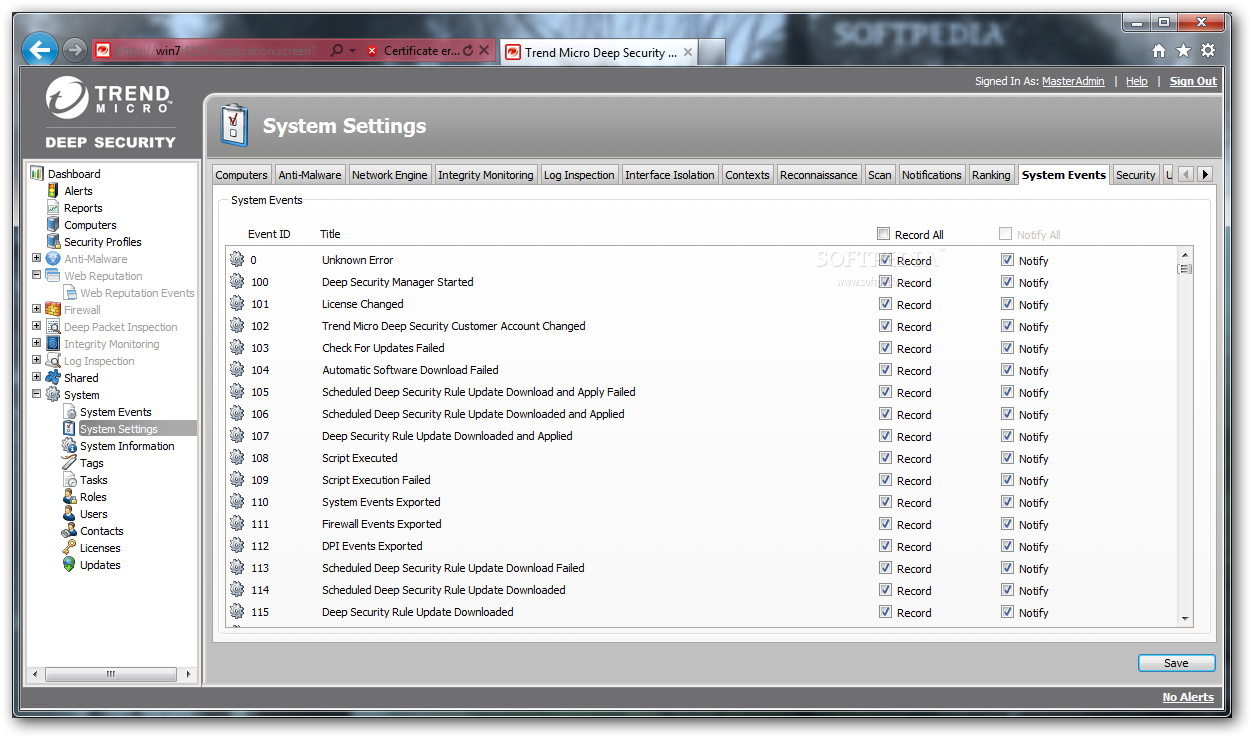Collapse the System tree node
This screenshot has height=738, width=1252.
tap(37, 394)
